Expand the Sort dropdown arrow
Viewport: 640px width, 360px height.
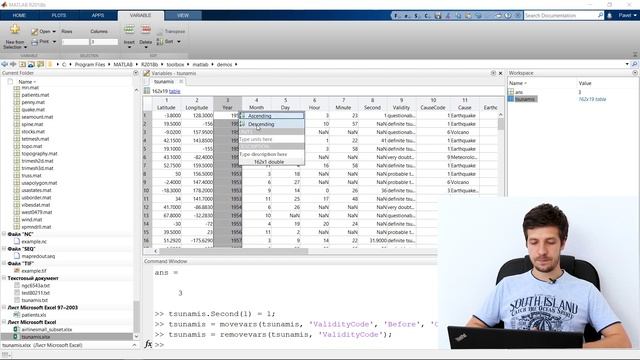click(x=178, y=42)
